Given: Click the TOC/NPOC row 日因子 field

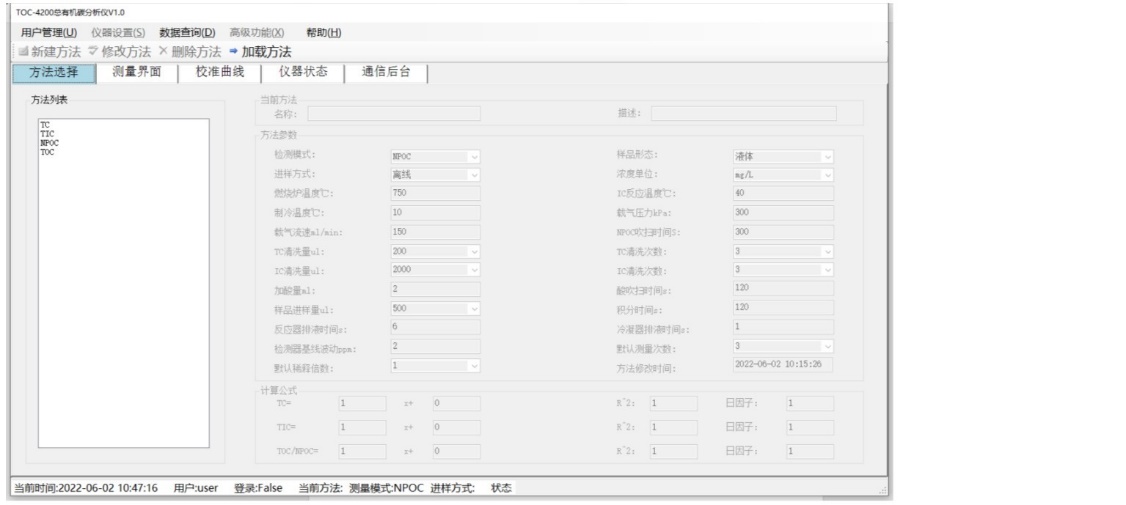Looking at the screenshot, I should tap(810, 452).
